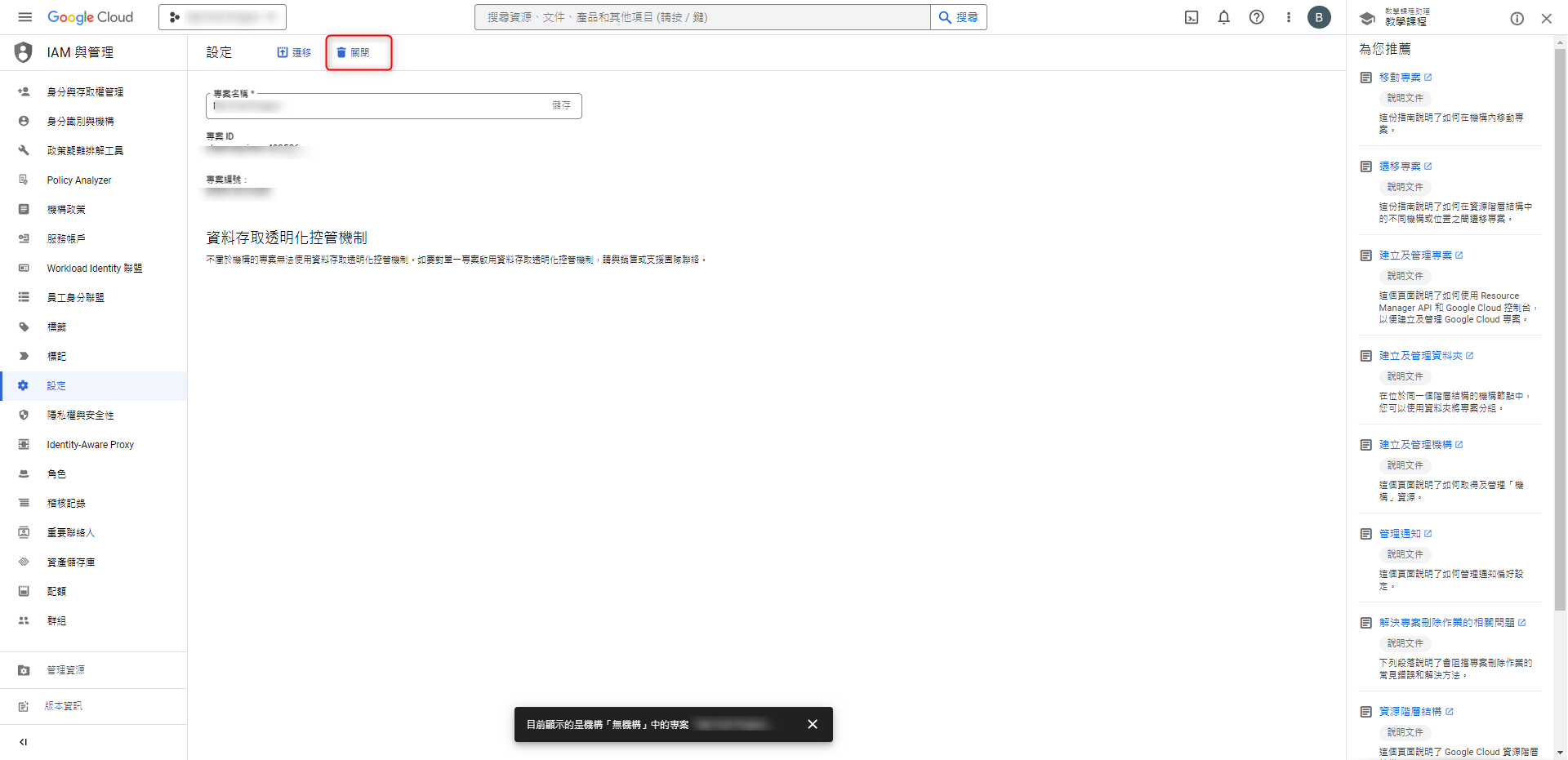Click the 遷移 migrate button

pos(294,52)
